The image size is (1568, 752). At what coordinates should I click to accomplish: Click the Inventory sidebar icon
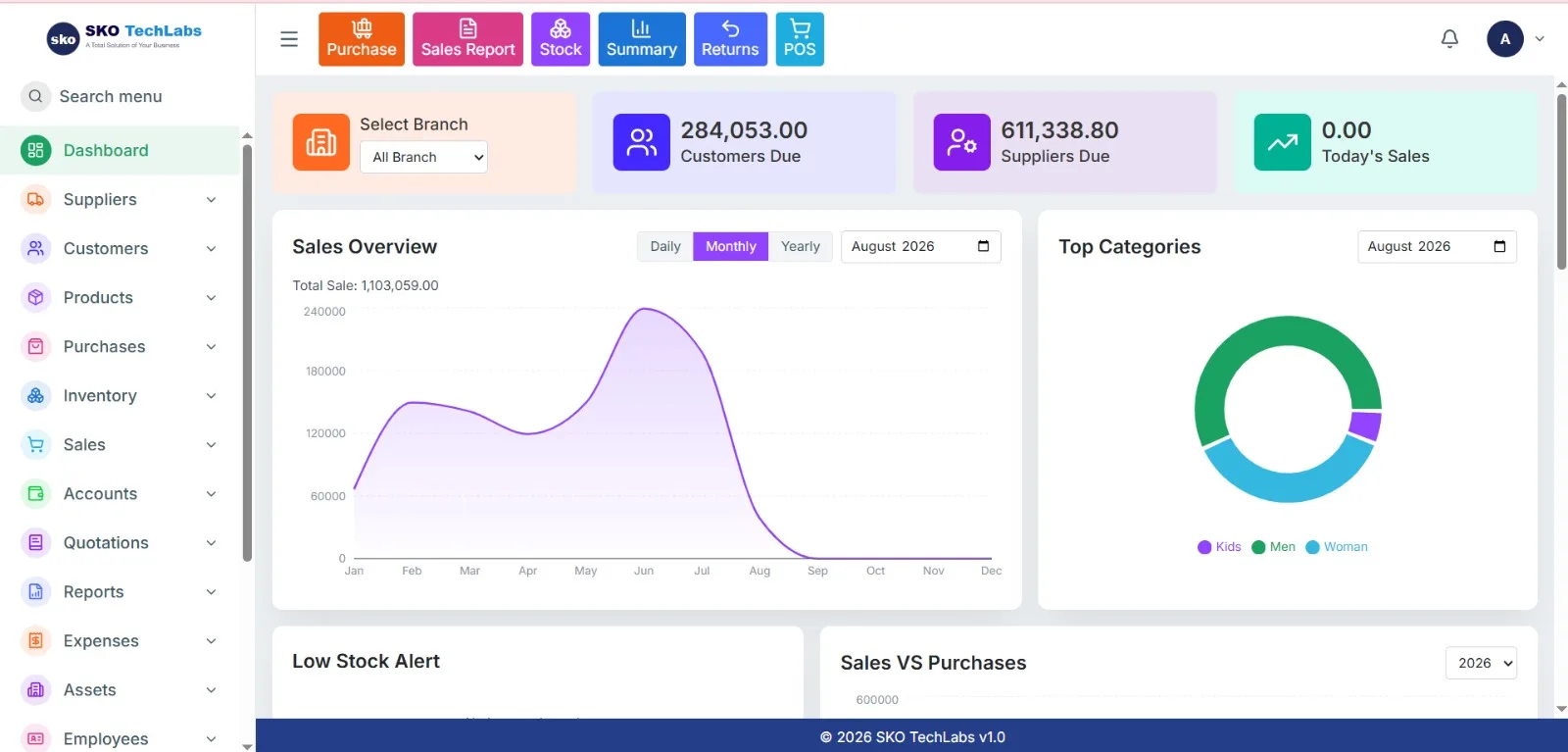(x=36, y=395)
